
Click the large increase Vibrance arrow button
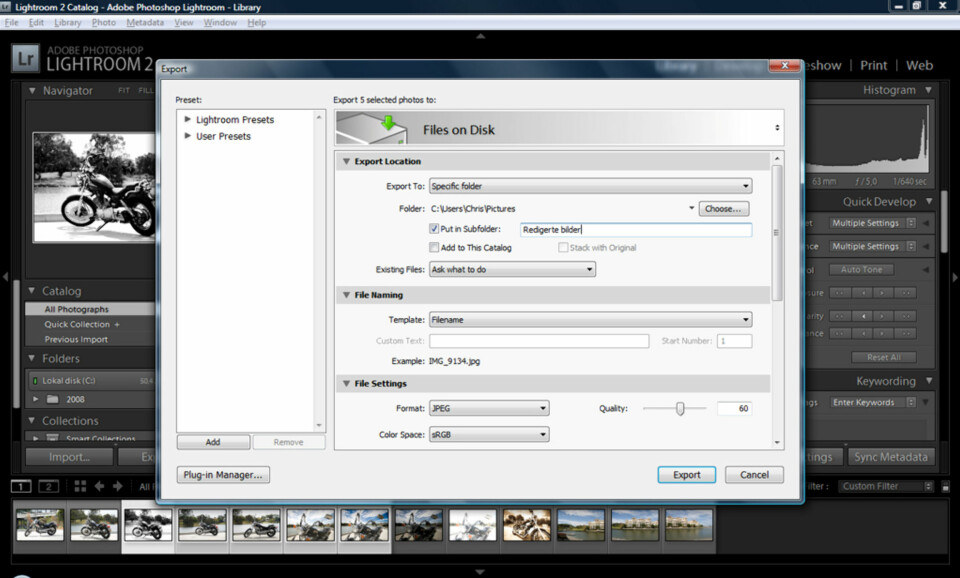click(906, 333)
